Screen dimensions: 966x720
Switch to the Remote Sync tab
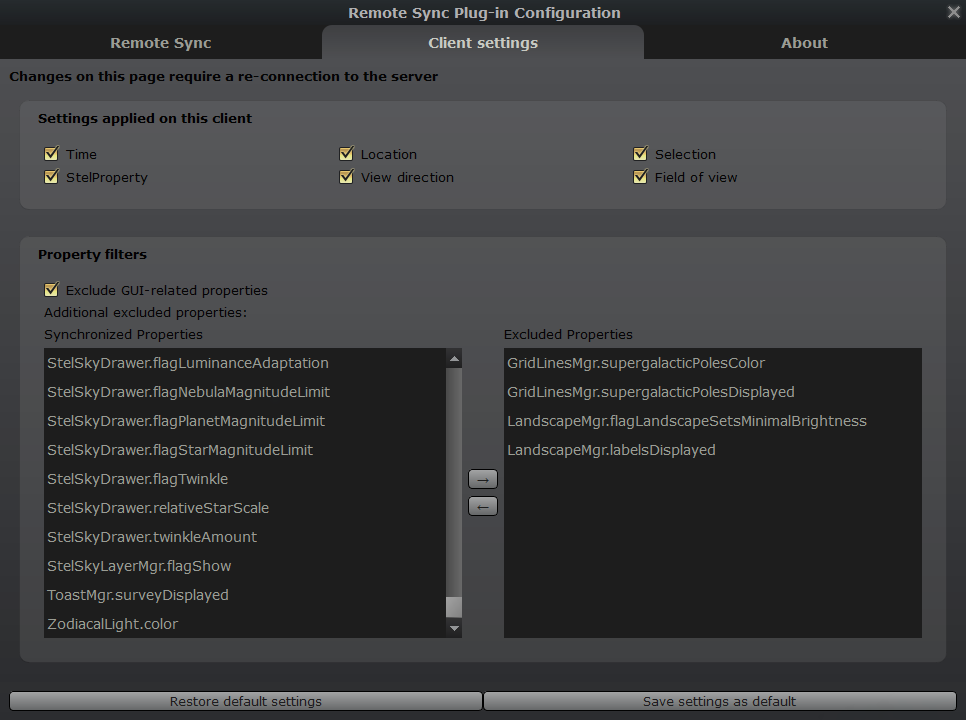pyautogui.click(x=160, y=43)
